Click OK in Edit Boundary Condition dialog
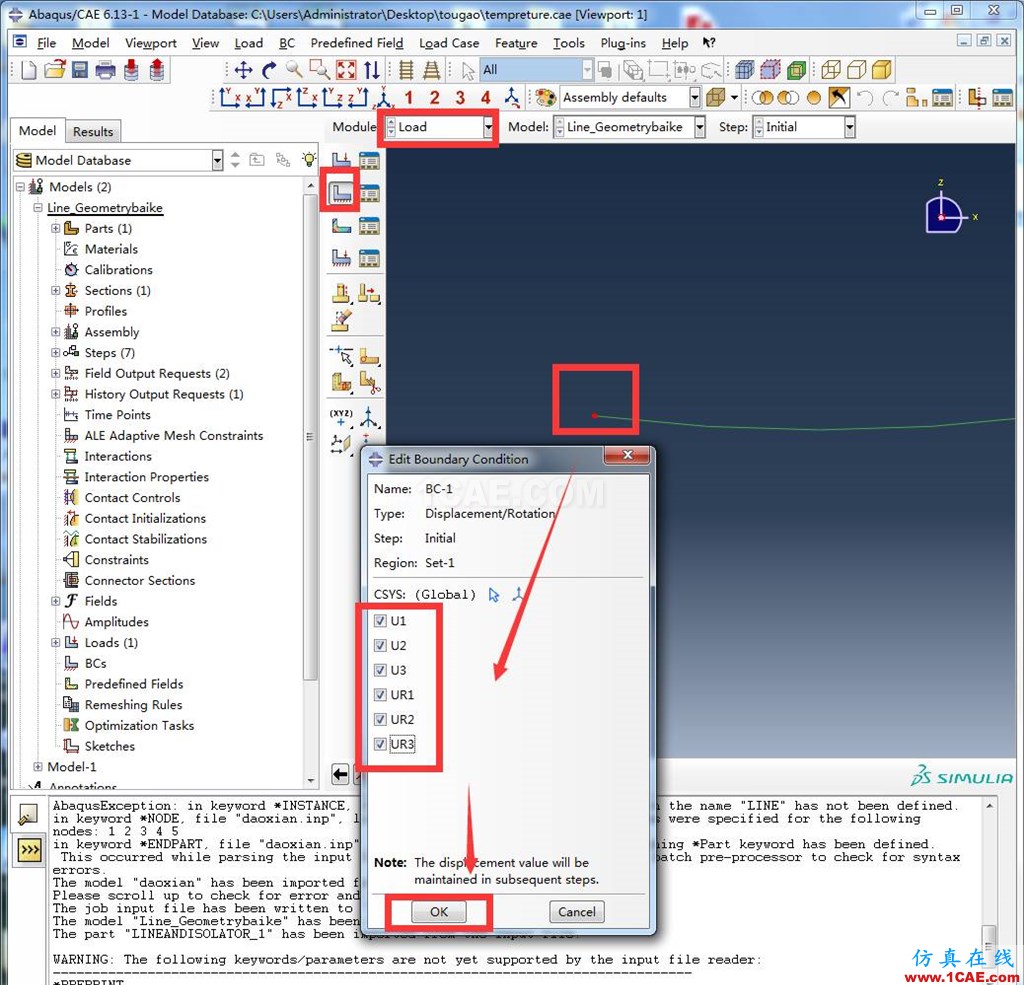Viewport: 1024px width, 985px height. pos(439,912)
